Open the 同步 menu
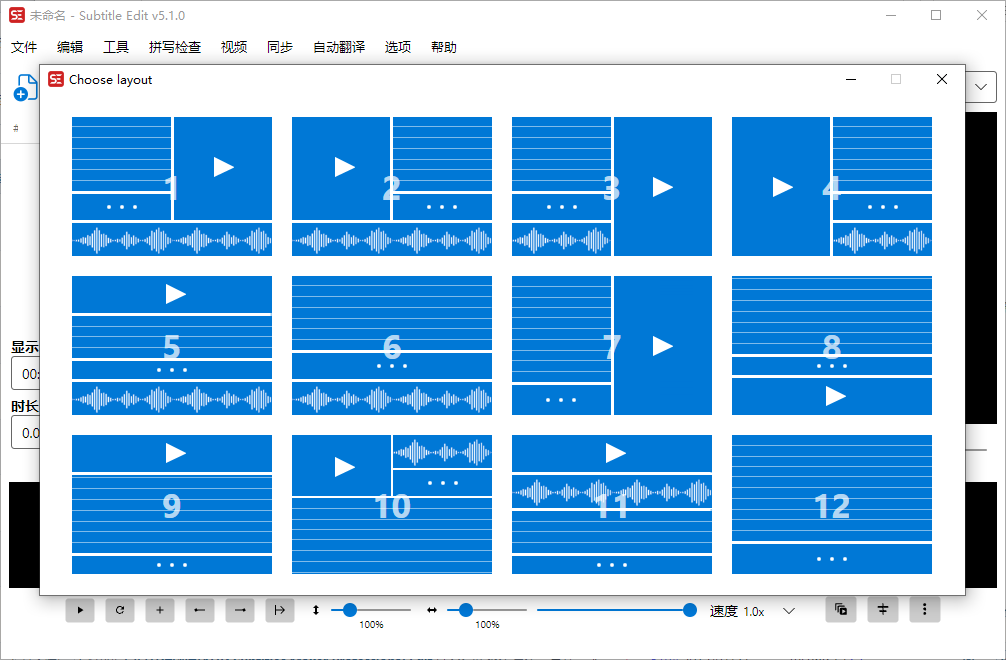The image size is (1006, 660). tap(280, 47)
